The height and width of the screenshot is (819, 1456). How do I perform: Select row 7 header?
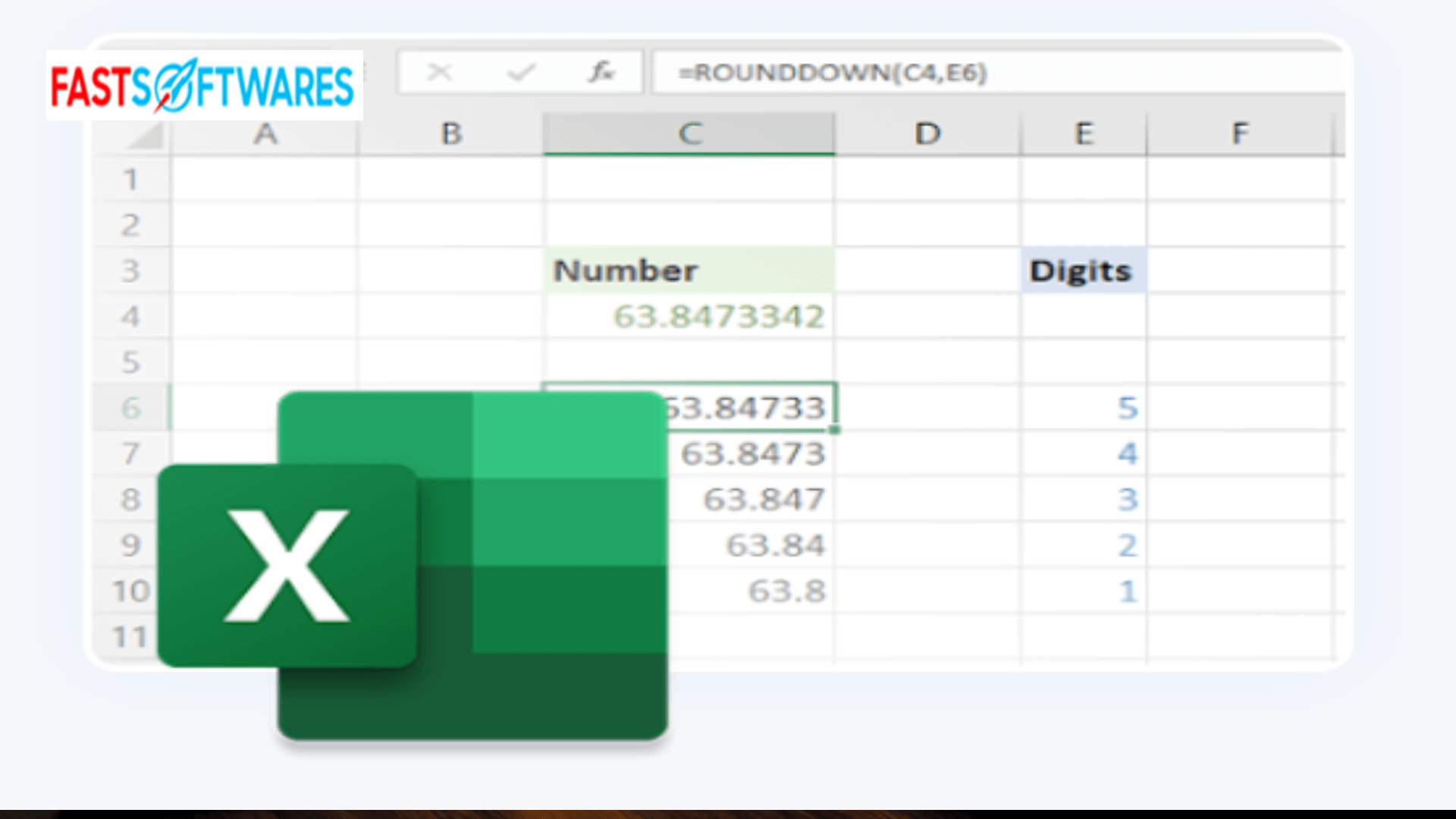tap(130, 453)
